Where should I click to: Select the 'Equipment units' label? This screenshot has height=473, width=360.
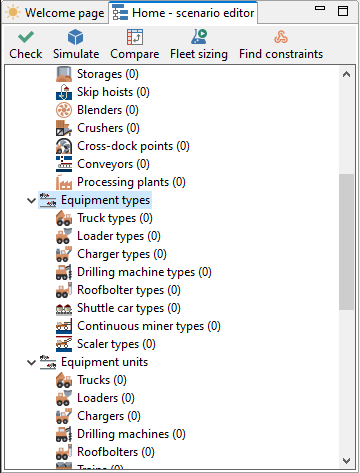point(104,362)
